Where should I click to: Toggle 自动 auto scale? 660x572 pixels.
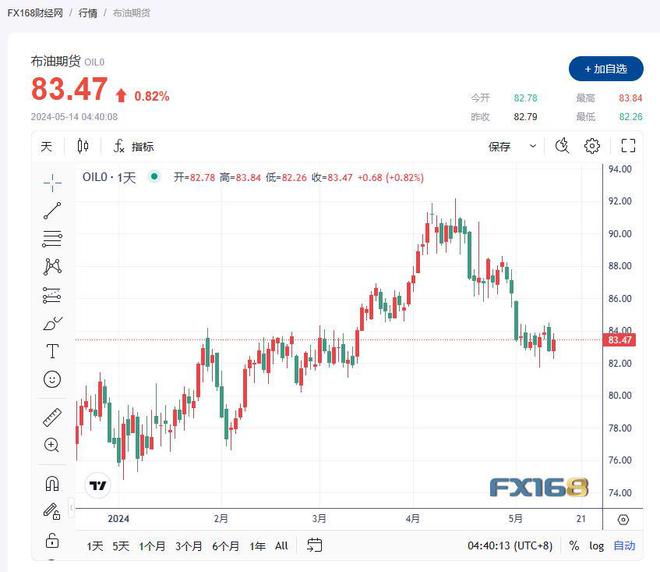click(x=624, y=546)
